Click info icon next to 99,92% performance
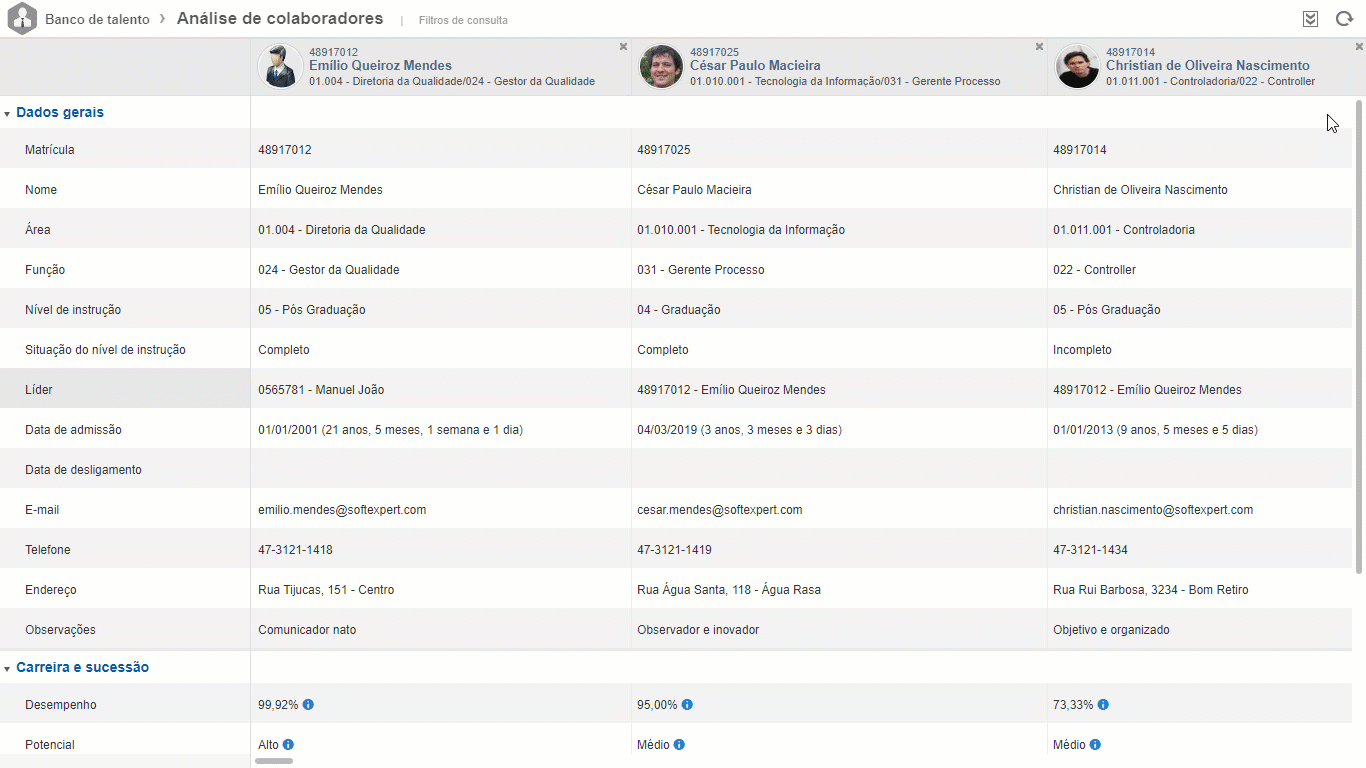Image resolution: width=1366 pixels, height=768 pixels. (x=308, y=705)
